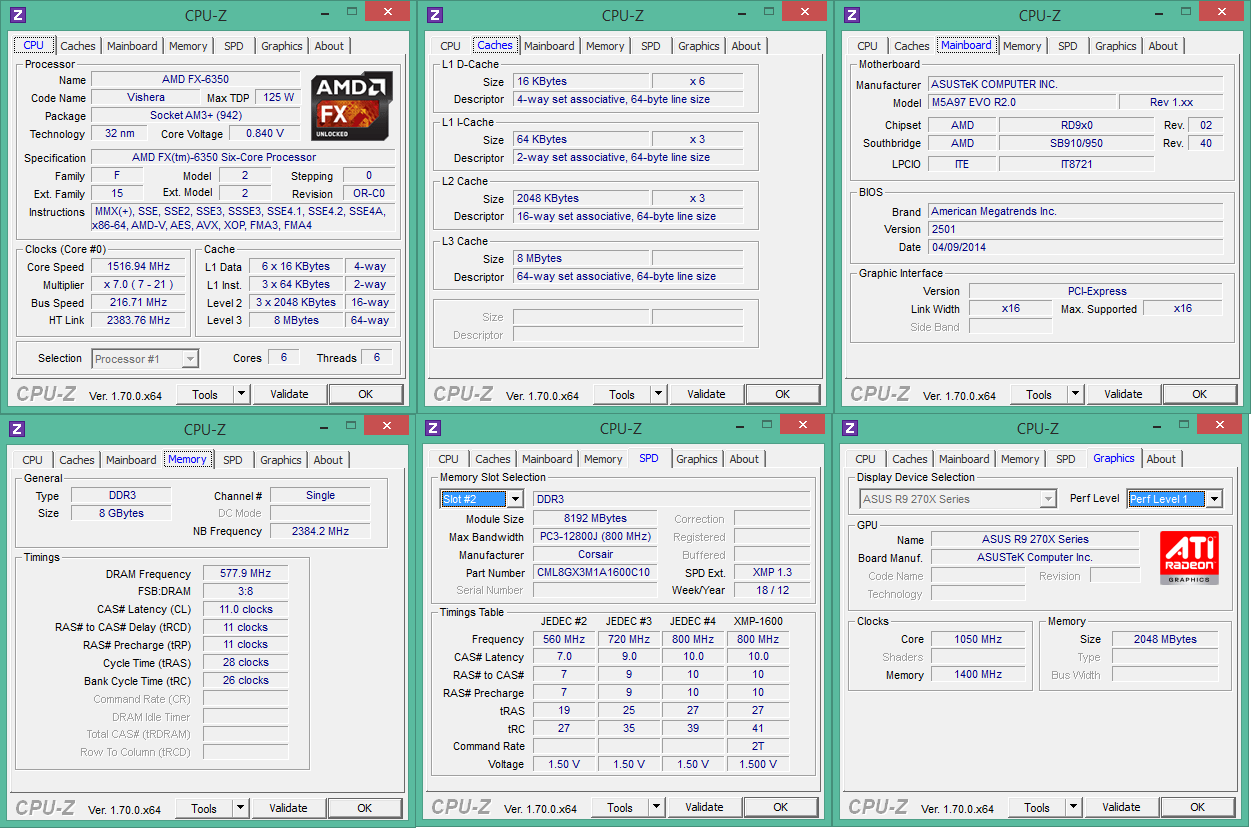Open the Slot #2 memory slot dropdown

click(x=482, y=499)
